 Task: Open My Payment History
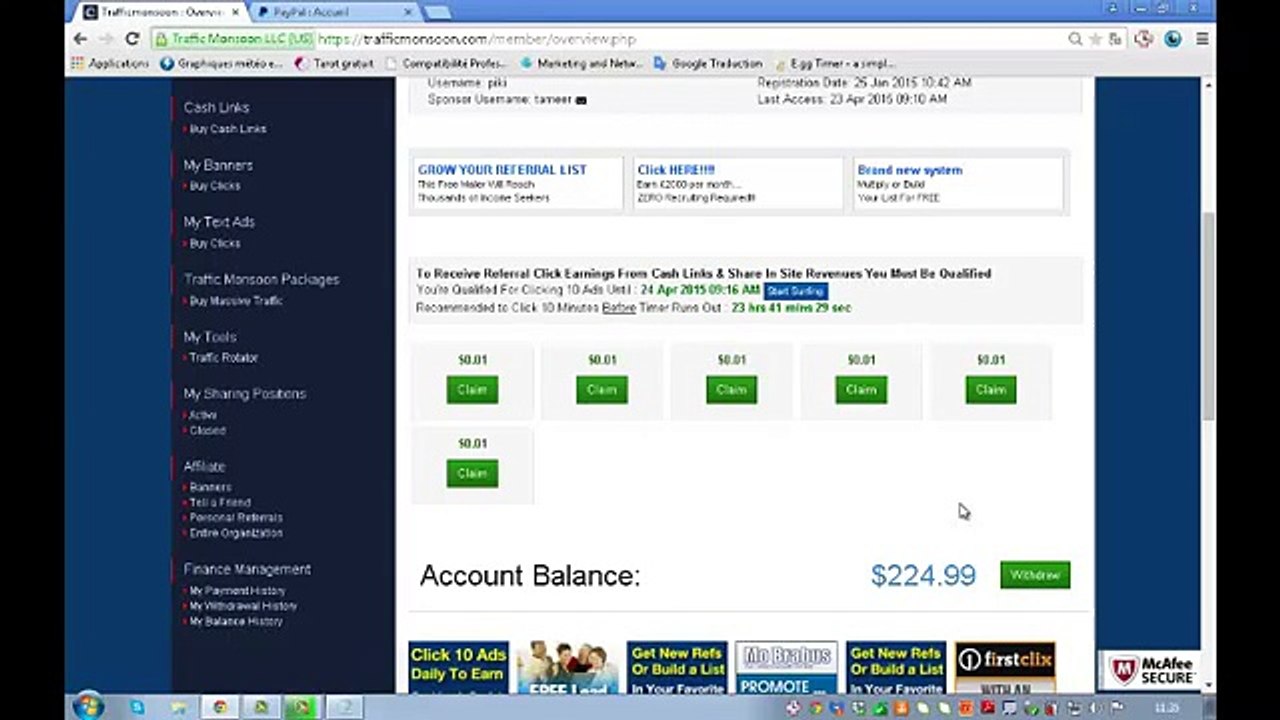coord(237,591)
